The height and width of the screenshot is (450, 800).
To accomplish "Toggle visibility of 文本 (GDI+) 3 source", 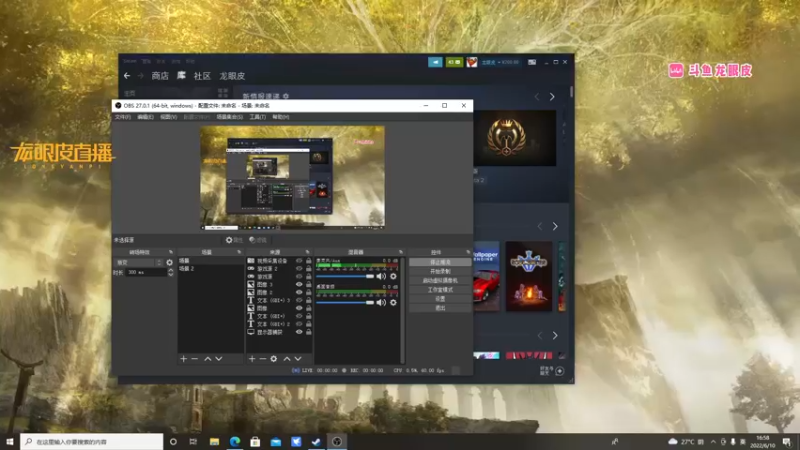I will (x=299, y=300).
